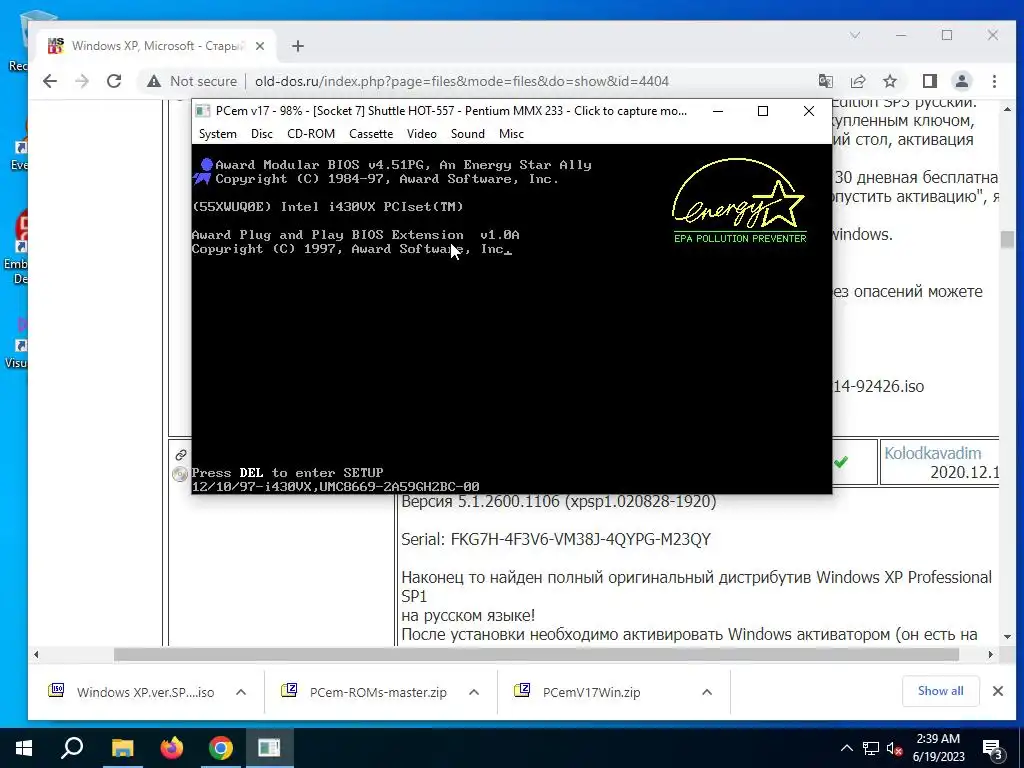This screenshot has width=1024, height=768.
Task: Open downloaded PCem-ROMs-master.zip
Action: [365, 692]
